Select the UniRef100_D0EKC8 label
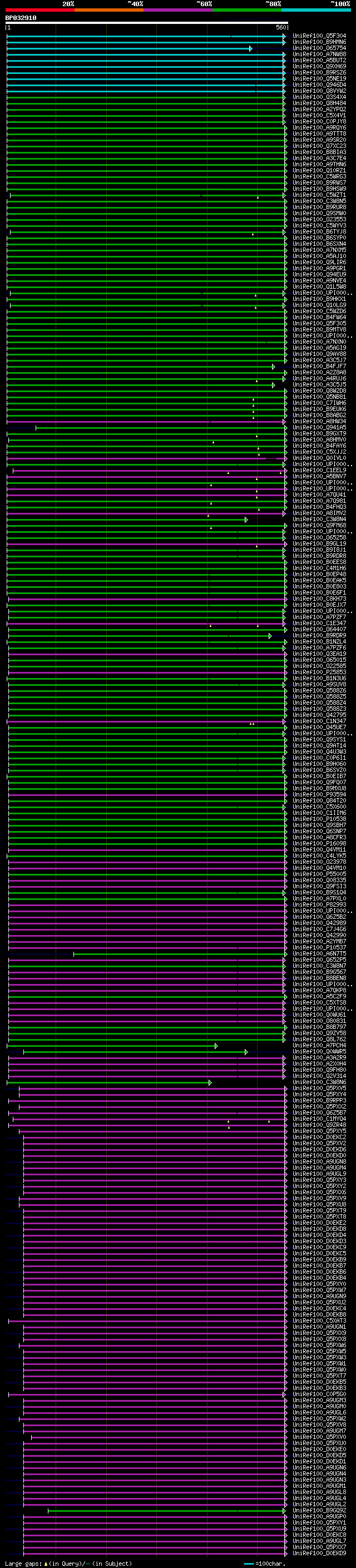This screenshot has width=356, height=1568. point(319,1535)
